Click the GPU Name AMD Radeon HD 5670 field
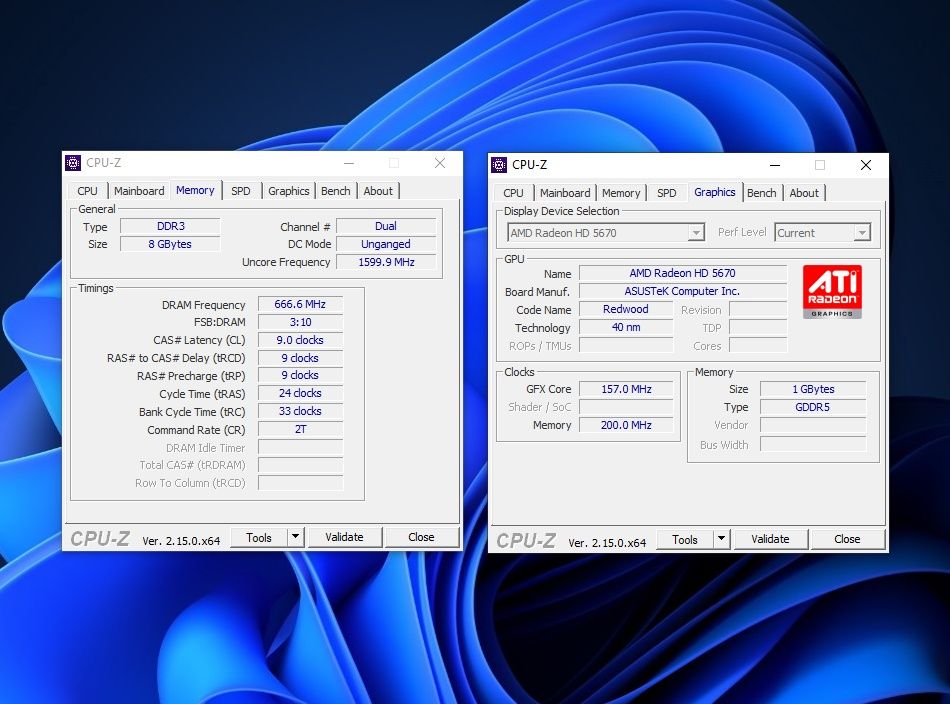950x704 pixels. [683, 273]
